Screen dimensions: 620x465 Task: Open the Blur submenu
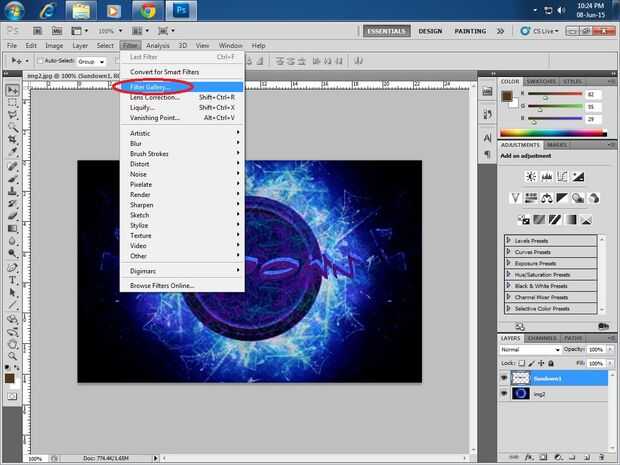click(182, 144)
